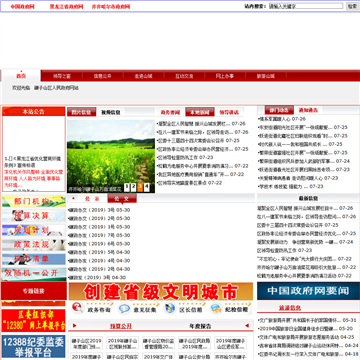Click the left red arrow beside 预算公开

point(75,326)
